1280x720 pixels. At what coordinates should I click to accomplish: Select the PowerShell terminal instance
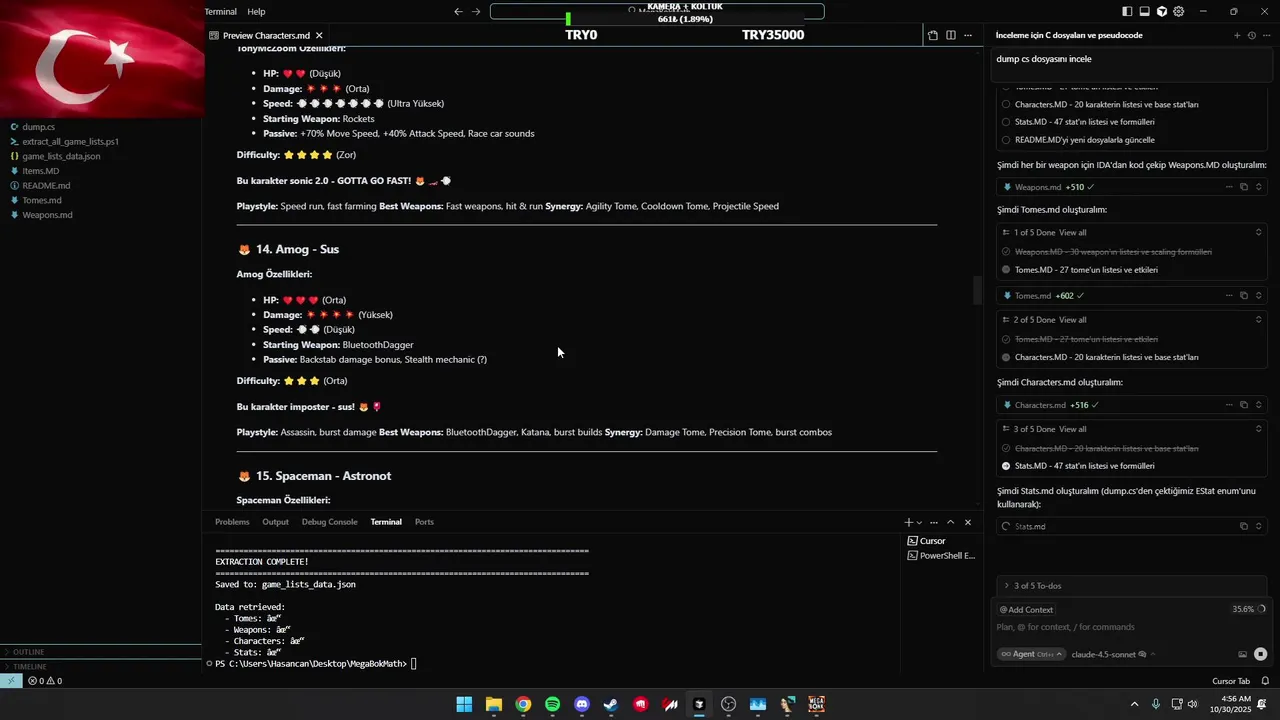click(940, 556)
